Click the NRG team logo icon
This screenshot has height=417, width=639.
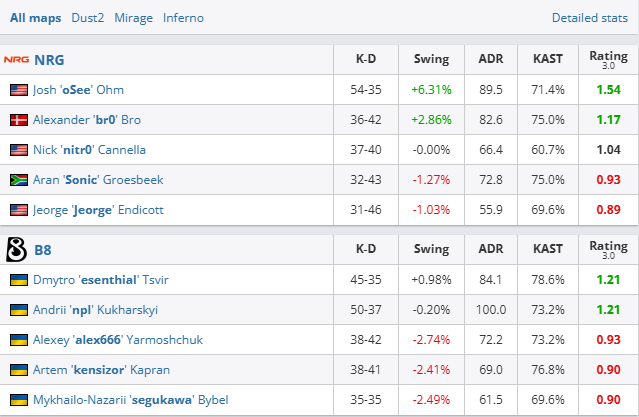coord(17,59)
